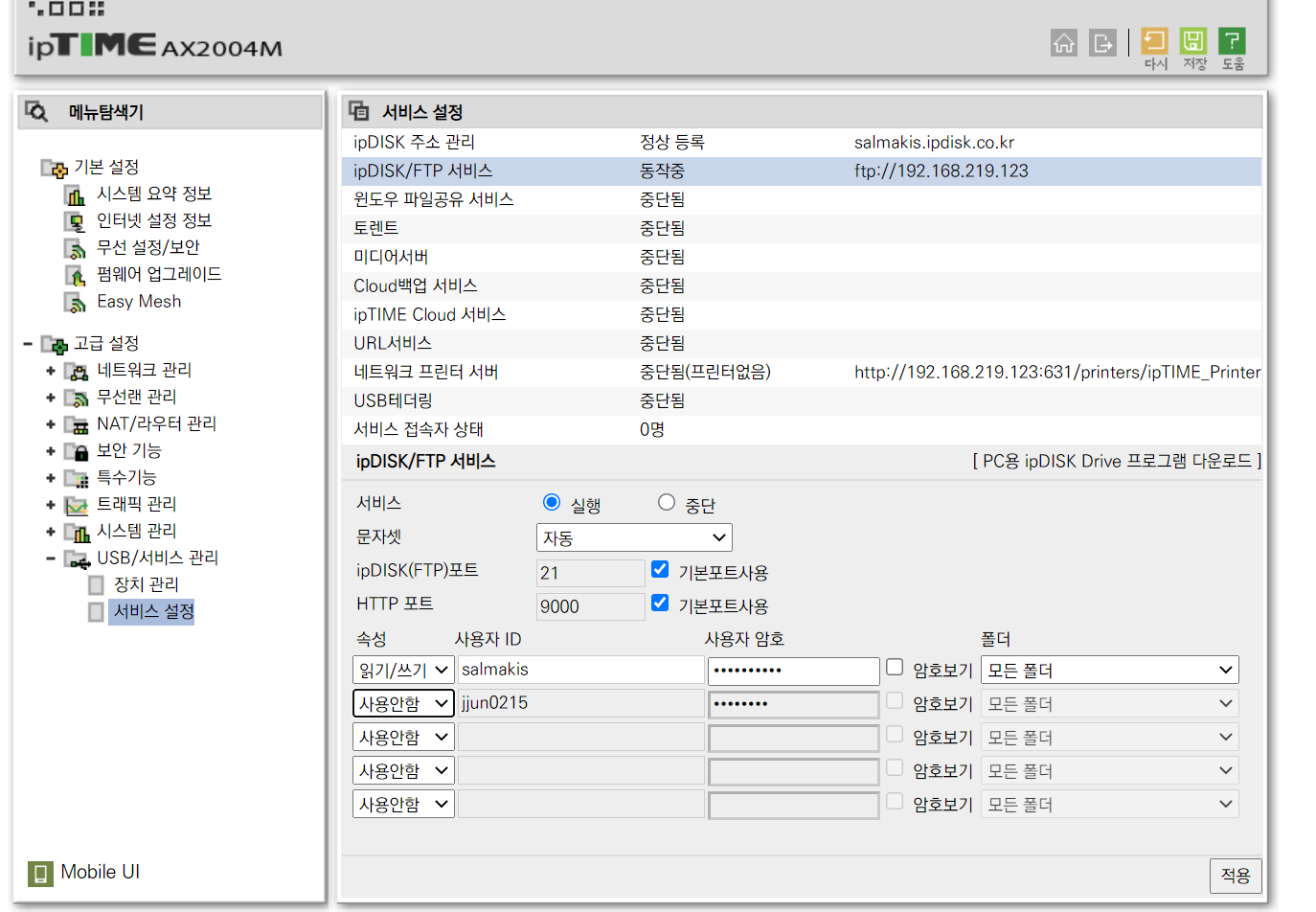The image size is (1316, 912).
Task: Click the 서비스 설정 panel header icon
Action: [x=359, y=111]
